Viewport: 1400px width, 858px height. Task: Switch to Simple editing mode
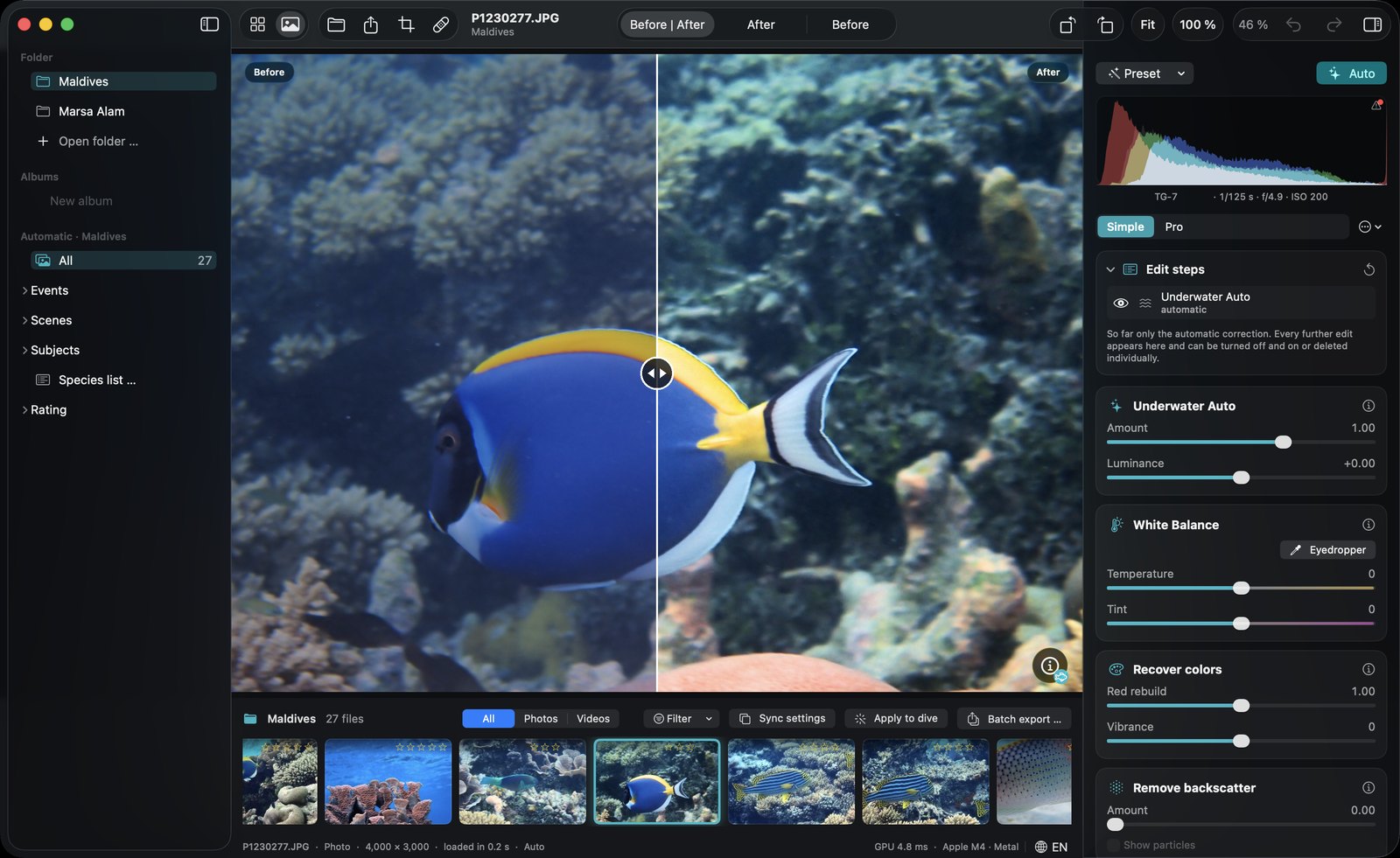pos(1125,227)
